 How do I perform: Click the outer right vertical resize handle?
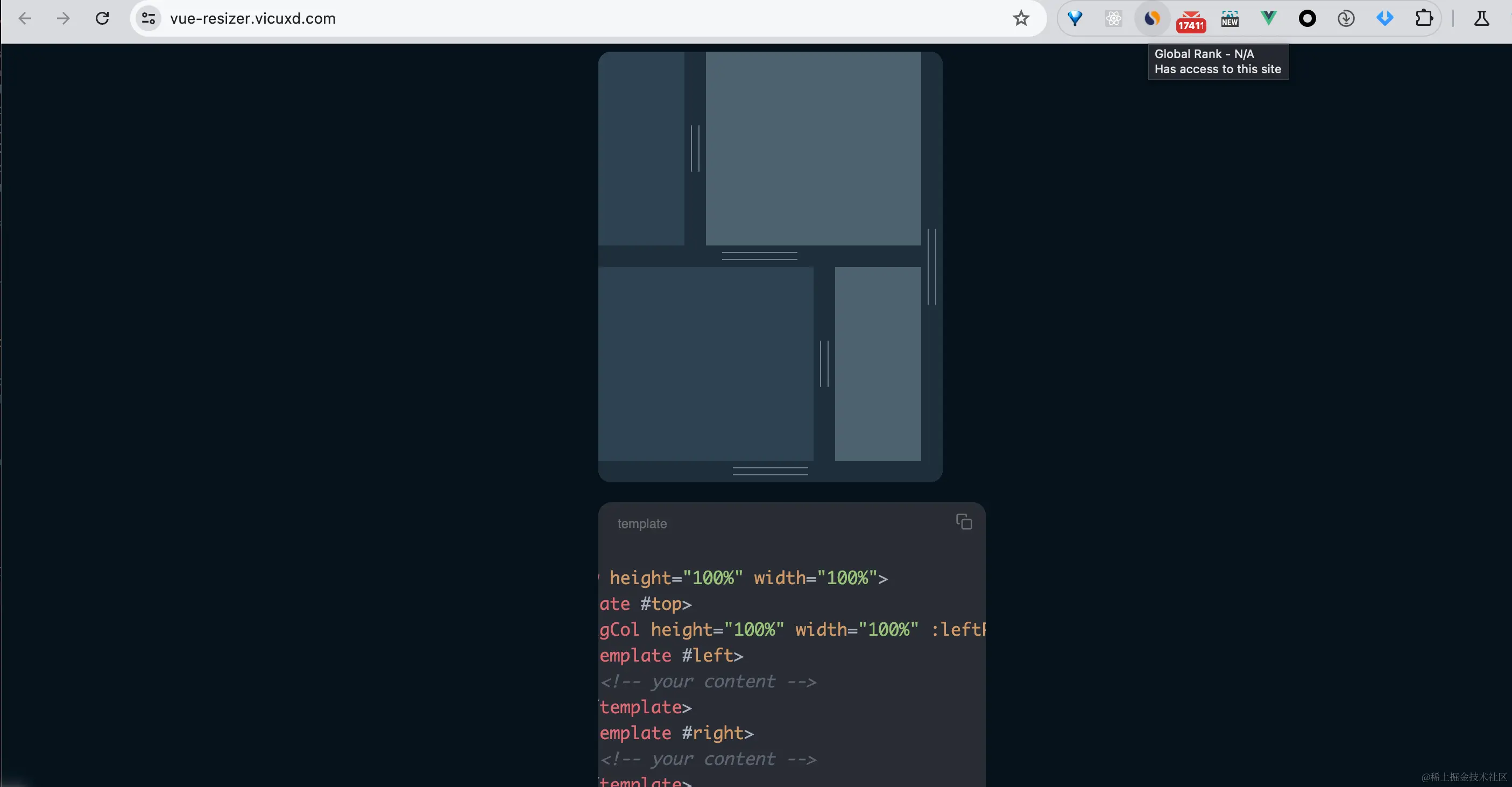(x=931, y=266)
